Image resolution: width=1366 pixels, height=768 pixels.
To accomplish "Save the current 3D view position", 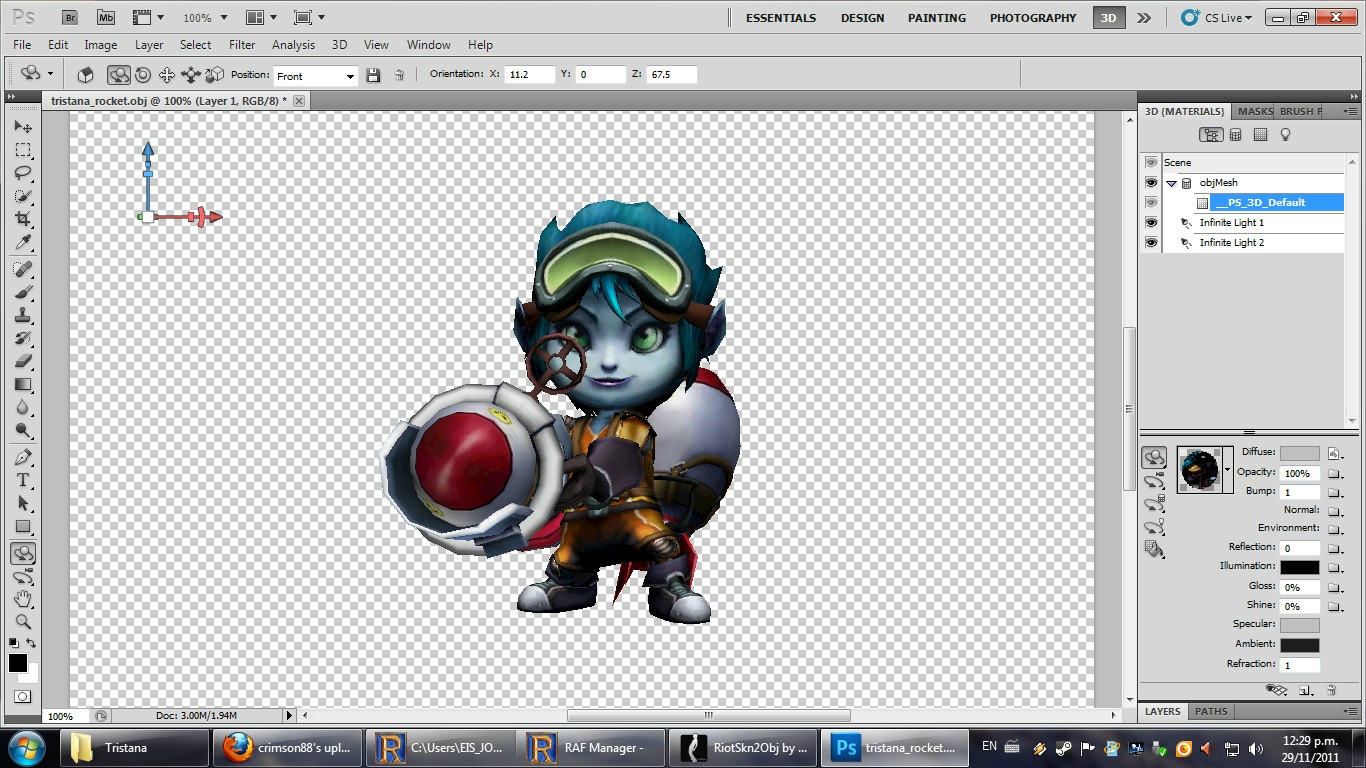I will click(x=373, y=75).
